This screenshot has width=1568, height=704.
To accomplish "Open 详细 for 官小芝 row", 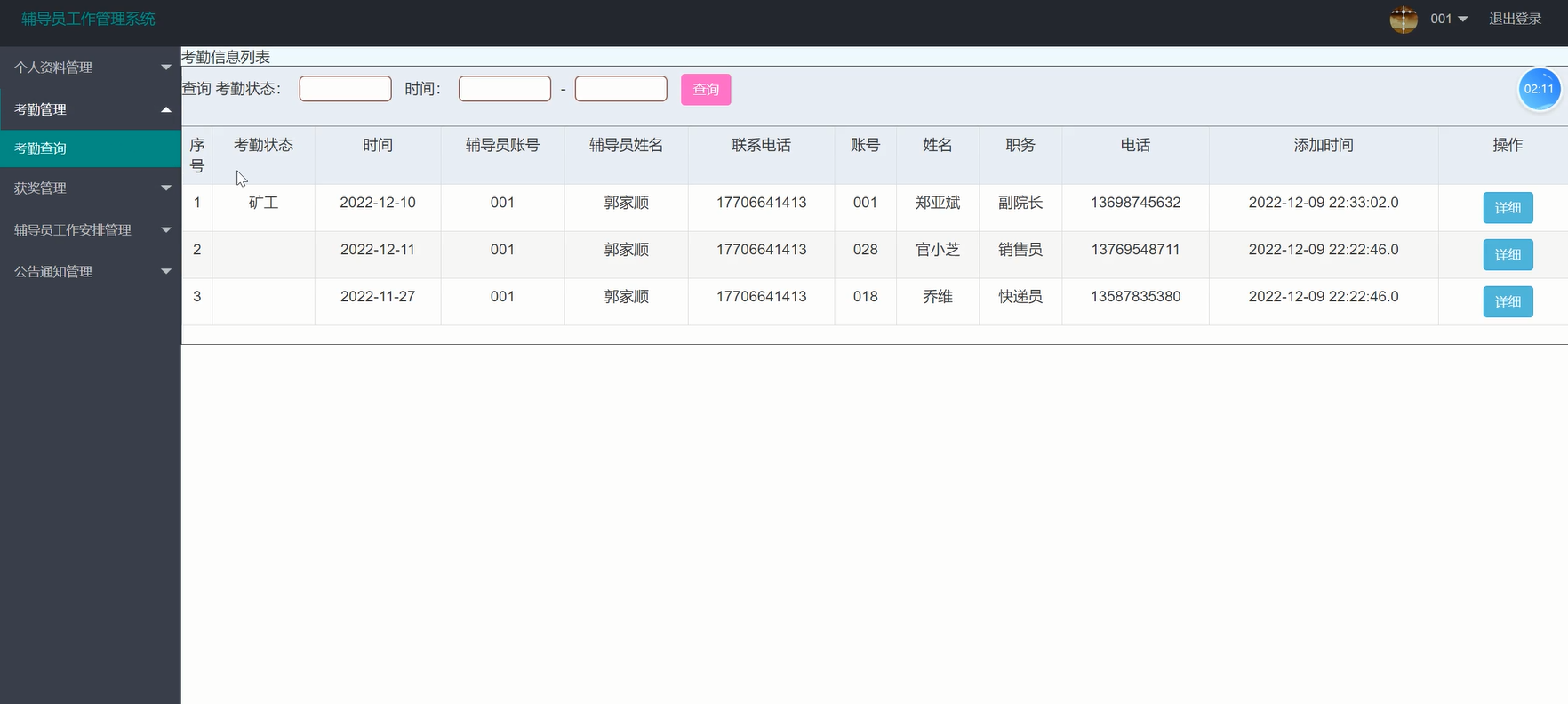I will 1508,255.
